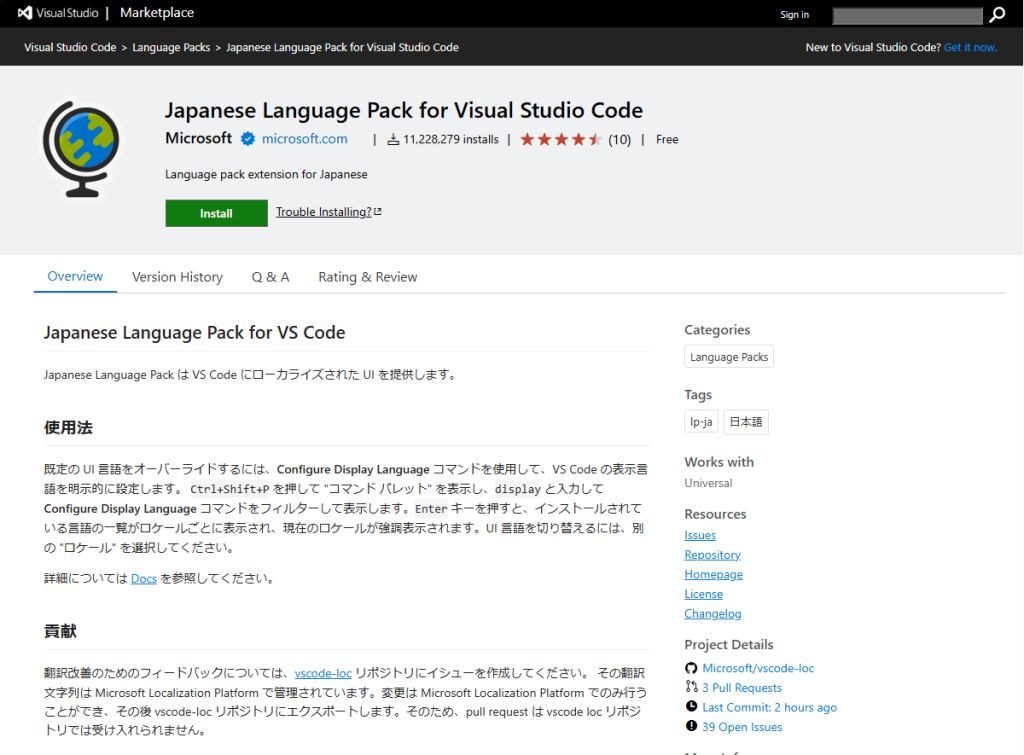
Task: Open the Docs link in usage section
Action: [144, 579]
